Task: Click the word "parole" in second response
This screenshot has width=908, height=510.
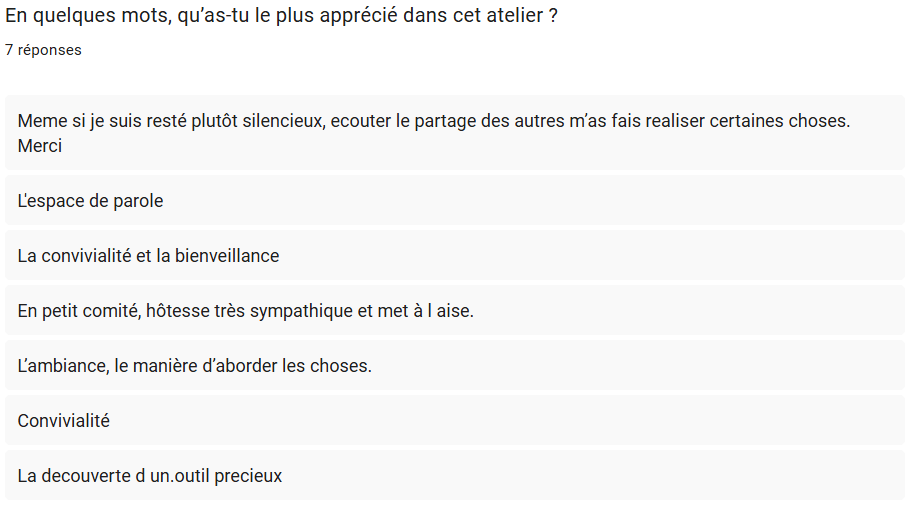Action: pyautogui.click(x=138, y=201)
